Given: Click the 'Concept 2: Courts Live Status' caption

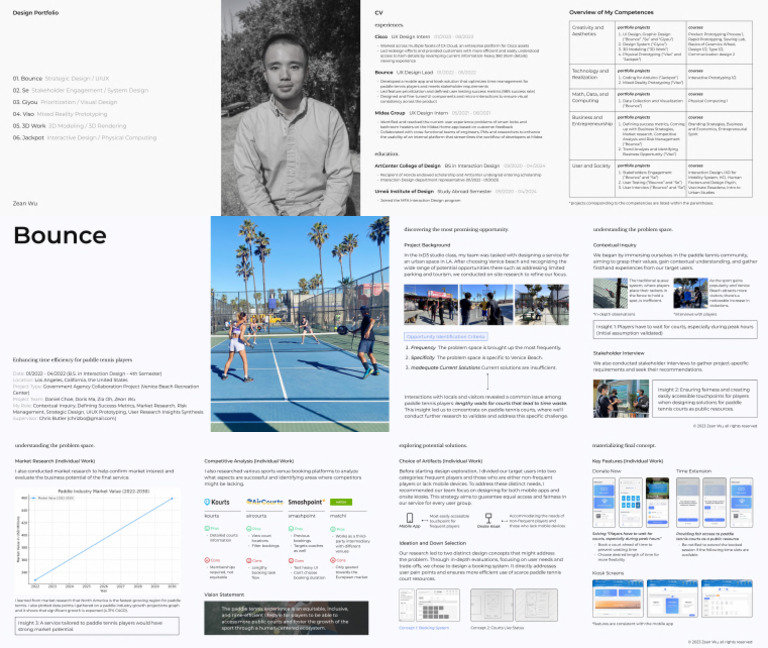Looking at the screenshot, I should point(497,627).
